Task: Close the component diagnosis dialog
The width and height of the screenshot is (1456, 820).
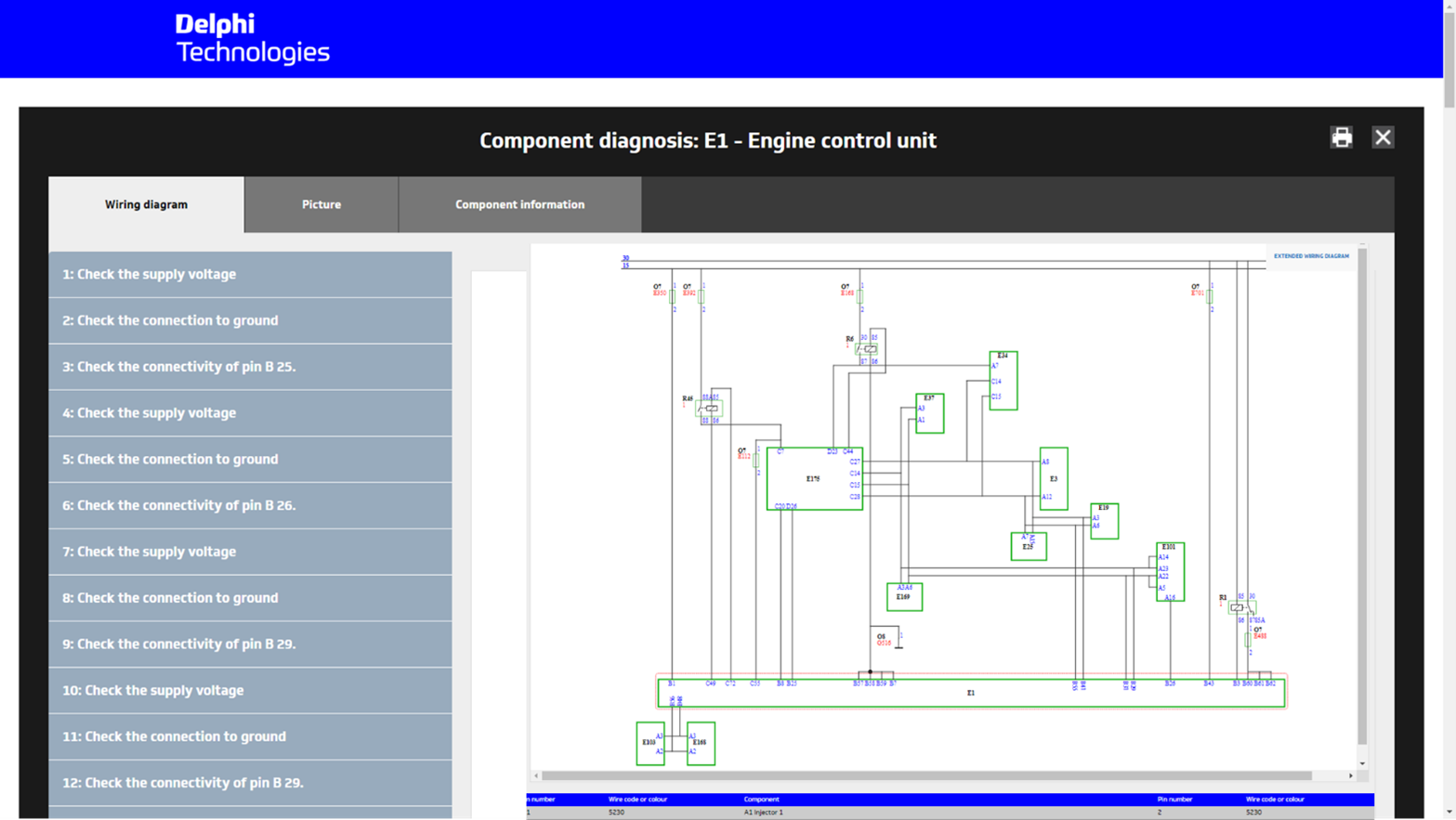Action: 1383,138
